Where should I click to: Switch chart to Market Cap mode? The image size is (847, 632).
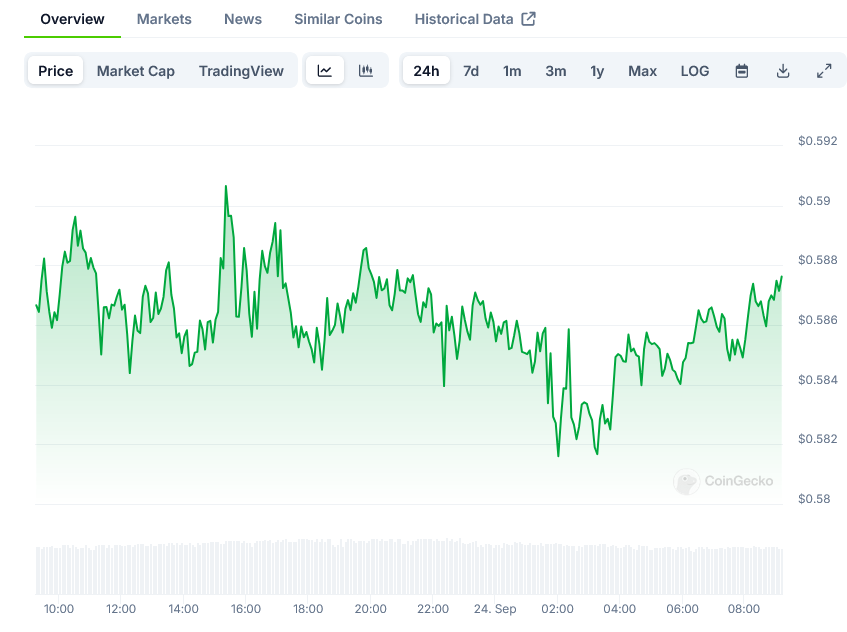pyautogui.click(x=136, y=71)
